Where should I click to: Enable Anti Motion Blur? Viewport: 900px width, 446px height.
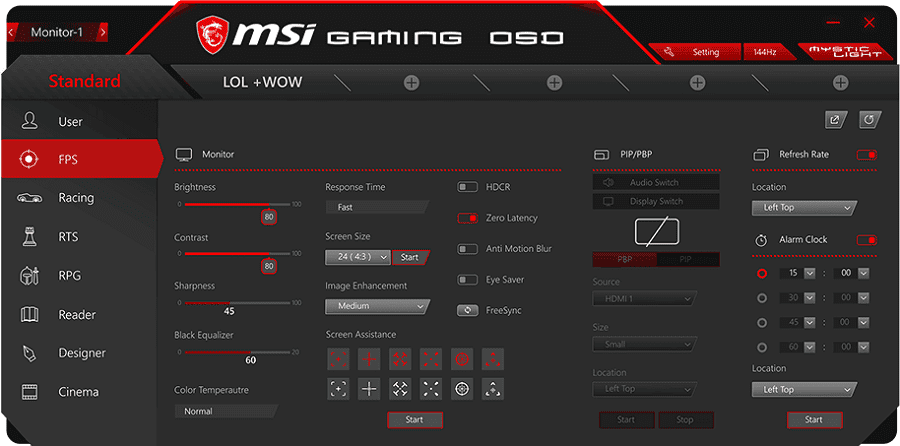coord(468,249)
